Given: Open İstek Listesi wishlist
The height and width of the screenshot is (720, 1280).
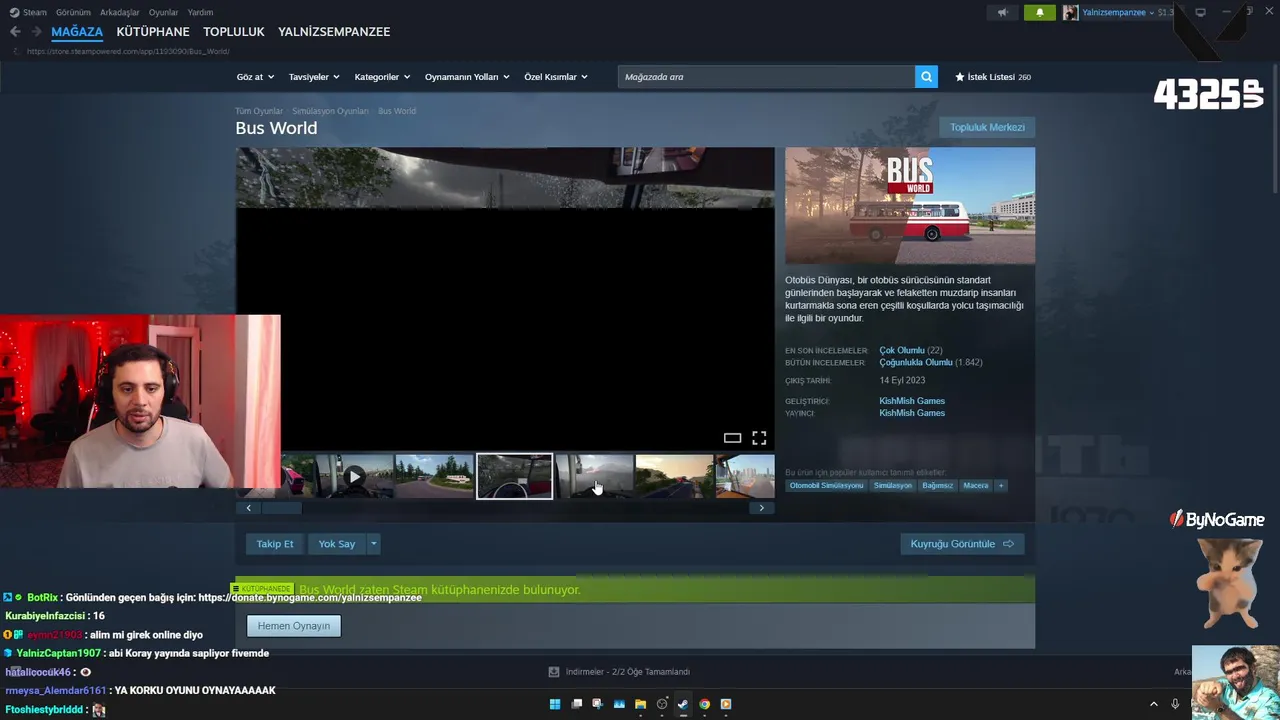Looking at the screenshot, I should [993, 77].
